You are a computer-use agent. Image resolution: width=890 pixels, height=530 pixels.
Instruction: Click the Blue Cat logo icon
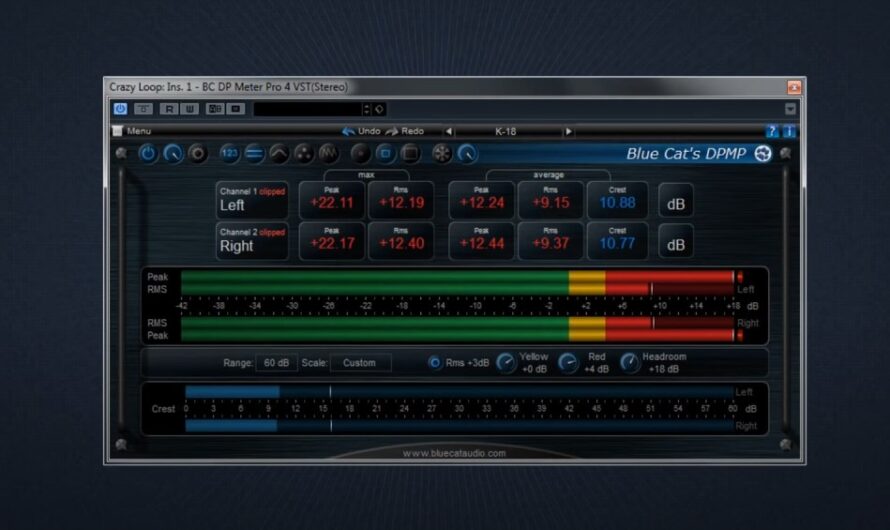click(x=763, y=153)
